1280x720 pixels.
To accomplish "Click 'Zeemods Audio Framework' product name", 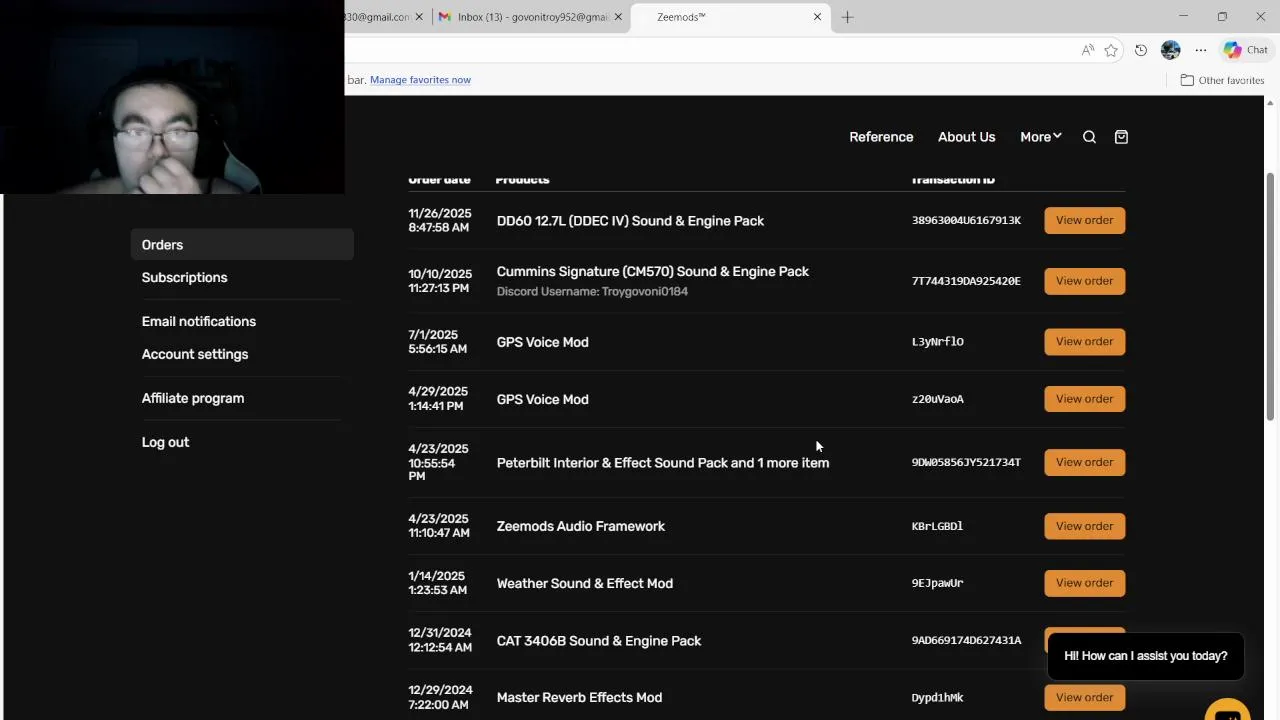I will tap(581, 526).
